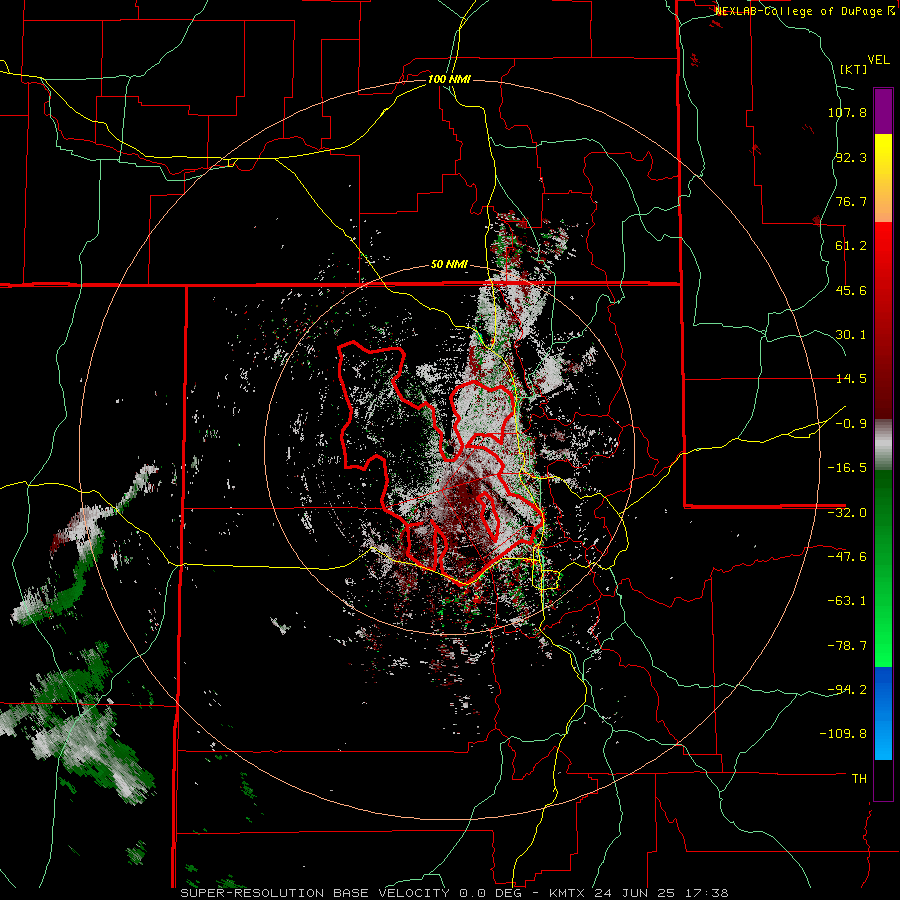Pick the blue segment of velocity scale
Viewport: 900px width, 900px height.
pos(883,713)
